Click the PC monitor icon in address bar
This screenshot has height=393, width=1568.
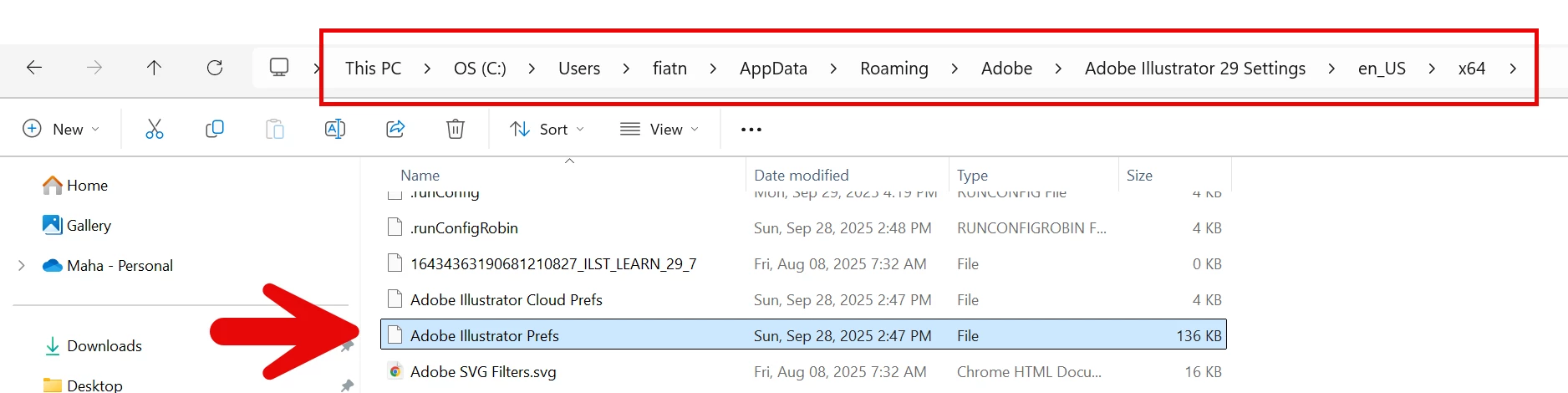279,67
